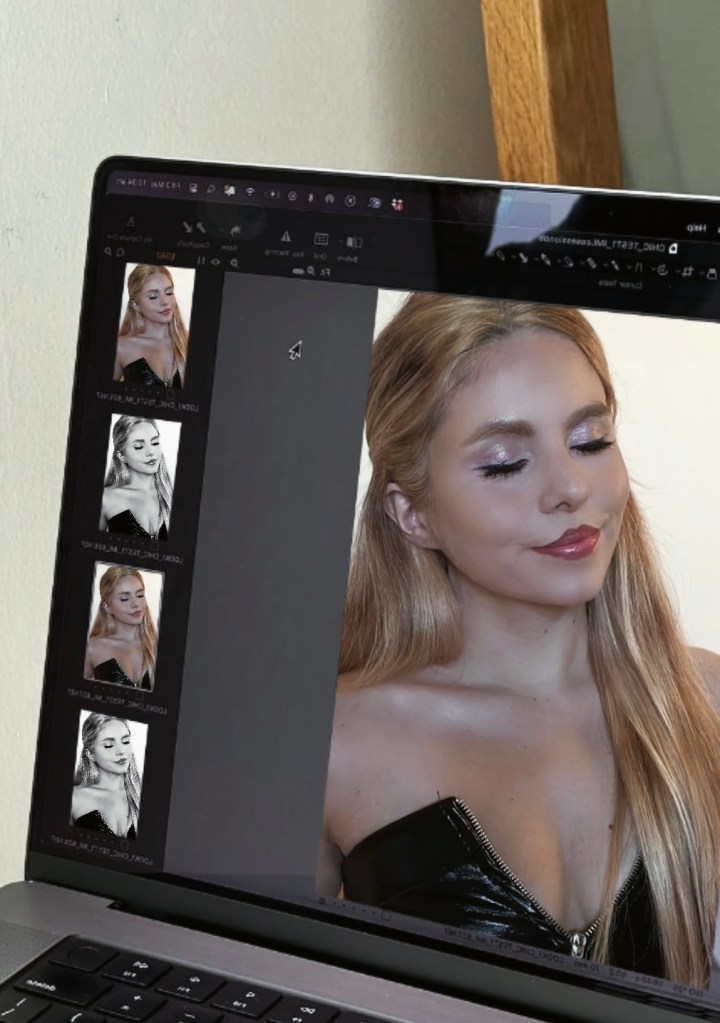This screenshot has height=1023, width=720.
Task: Select the first color portrait thumbnail
Action: tap(155, 326)
